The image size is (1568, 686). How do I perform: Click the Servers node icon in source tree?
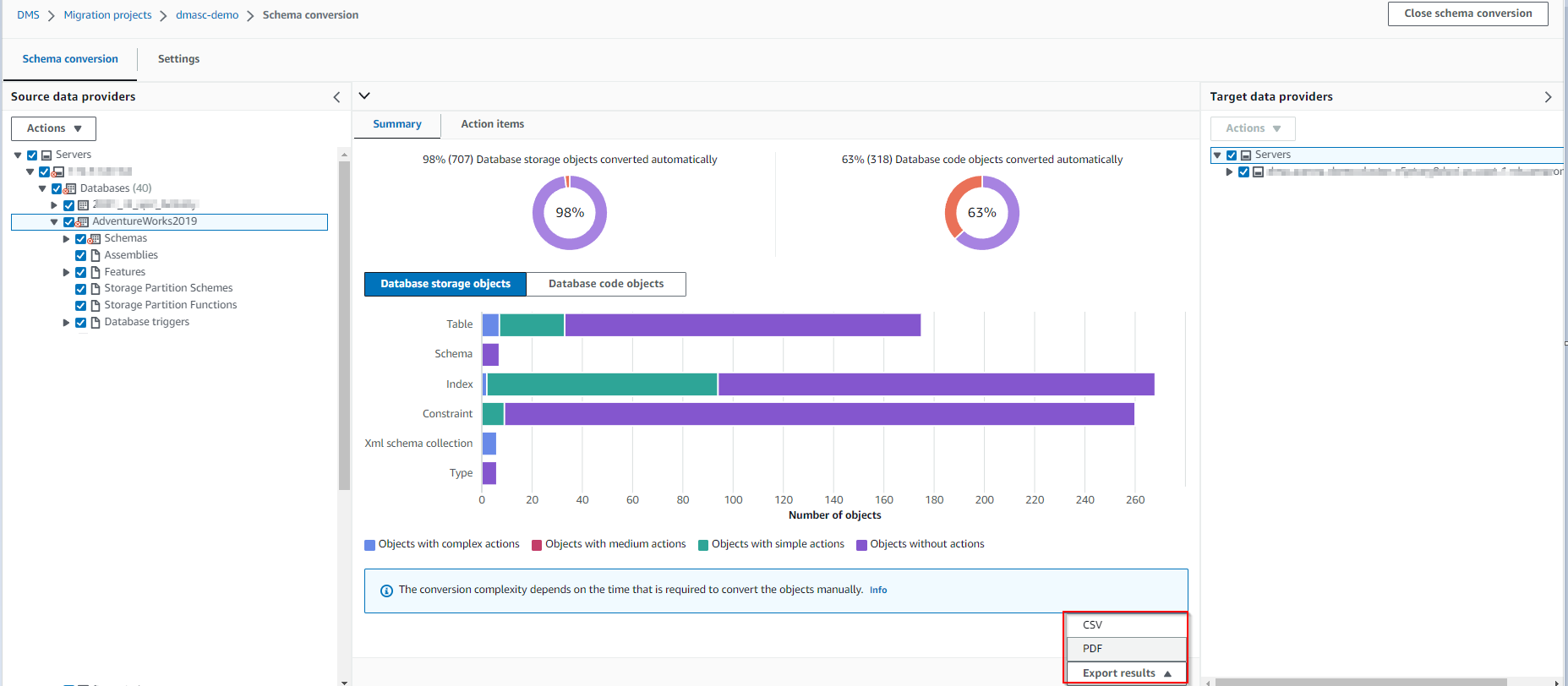46,155
